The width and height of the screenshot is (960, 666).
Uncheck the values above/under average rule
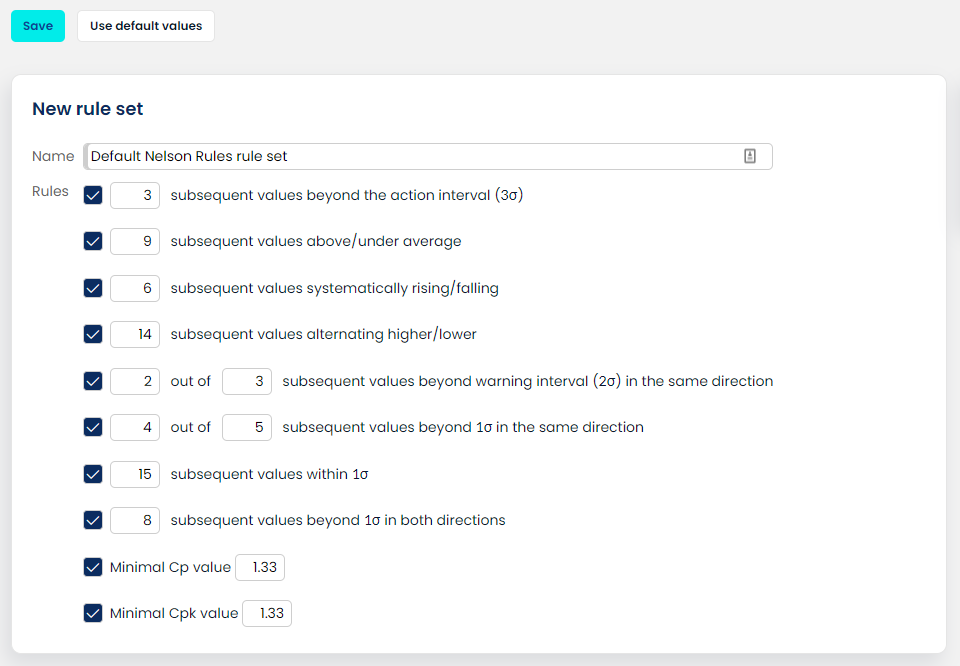[93, 241]
